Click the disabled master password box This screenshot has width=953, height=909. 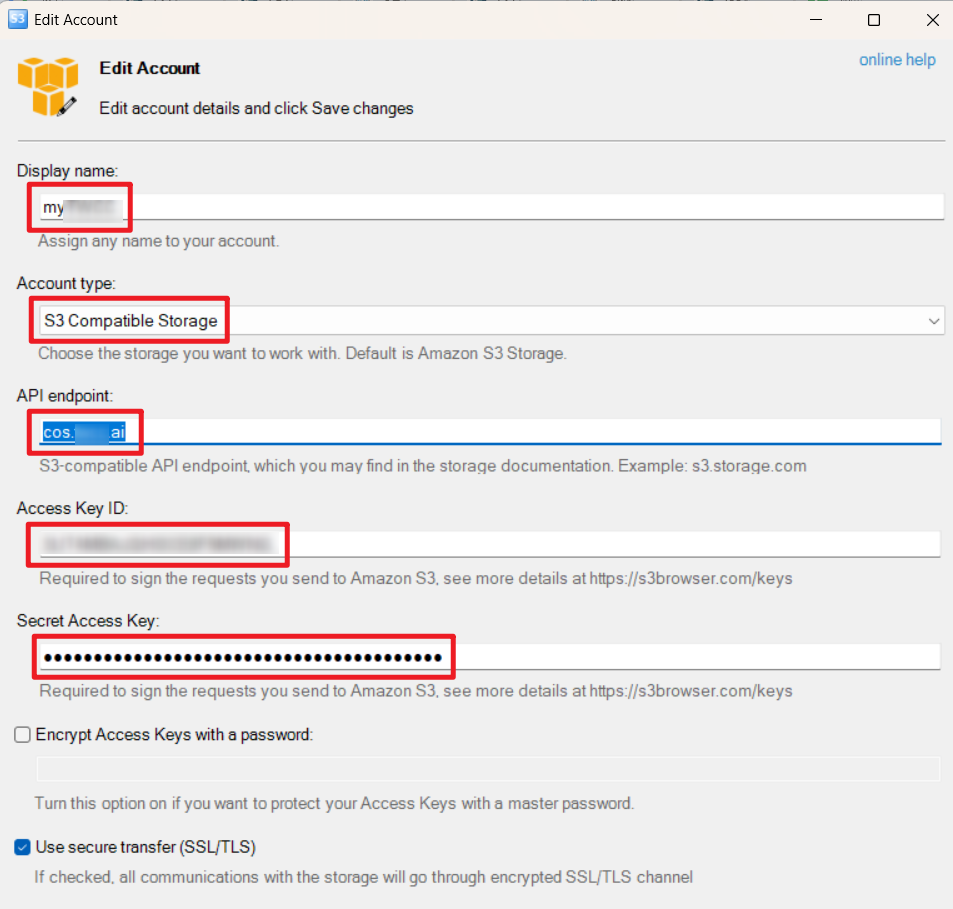[488, 769]
